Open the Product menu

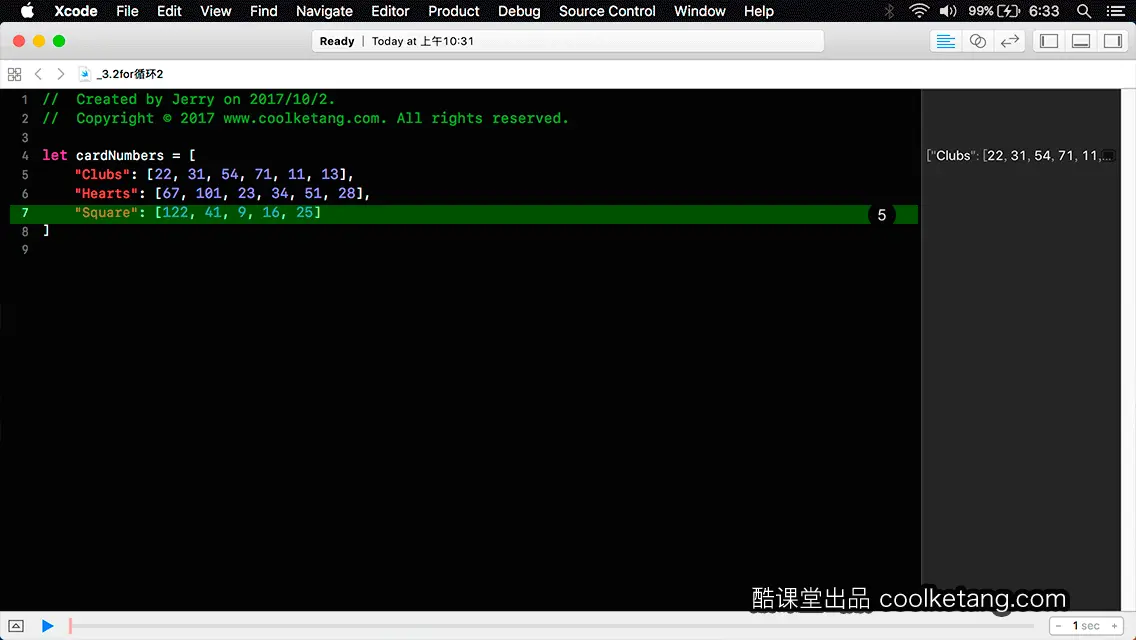[454, 11]
